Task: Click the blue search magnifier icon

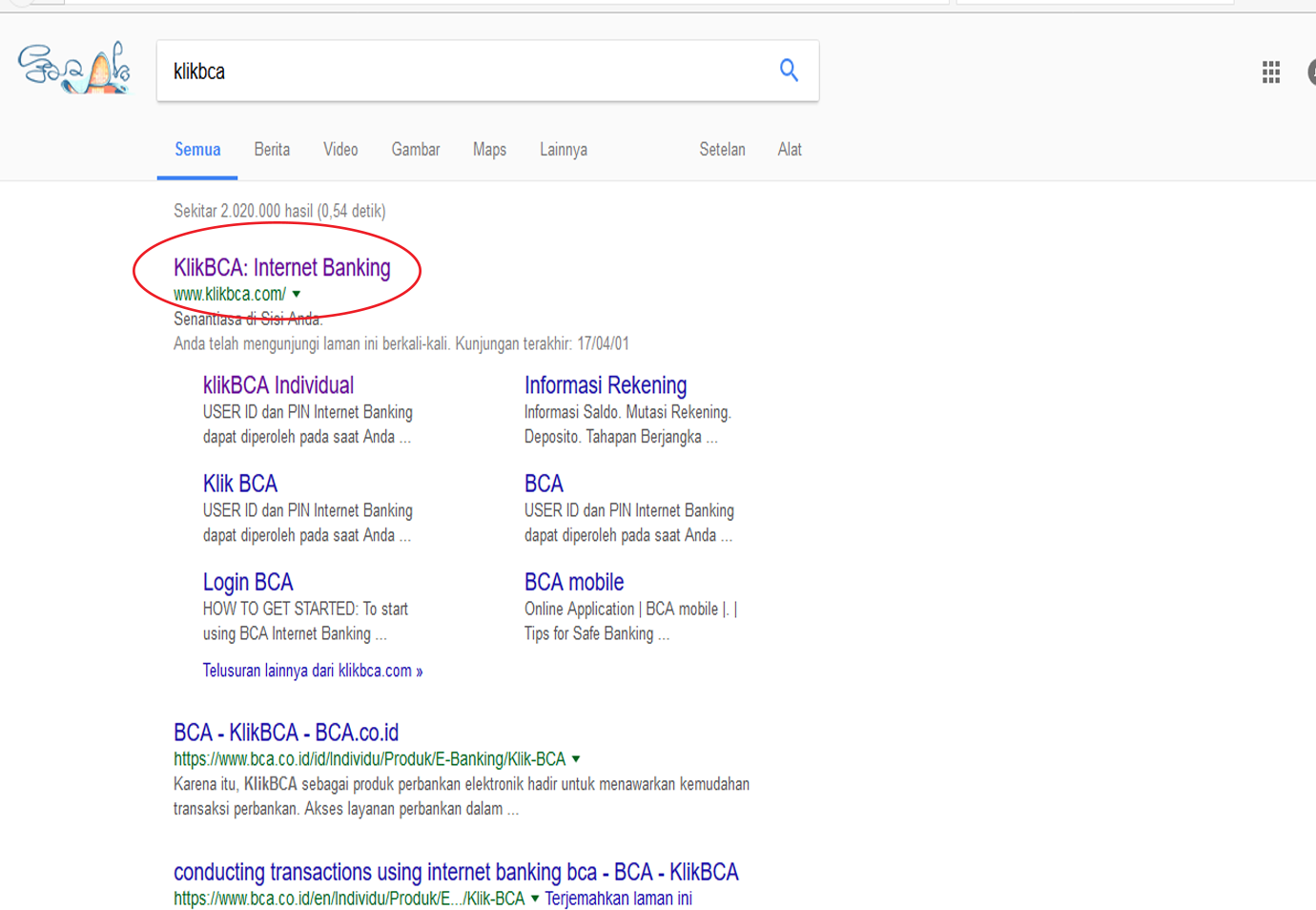Action: pos(789,70)
